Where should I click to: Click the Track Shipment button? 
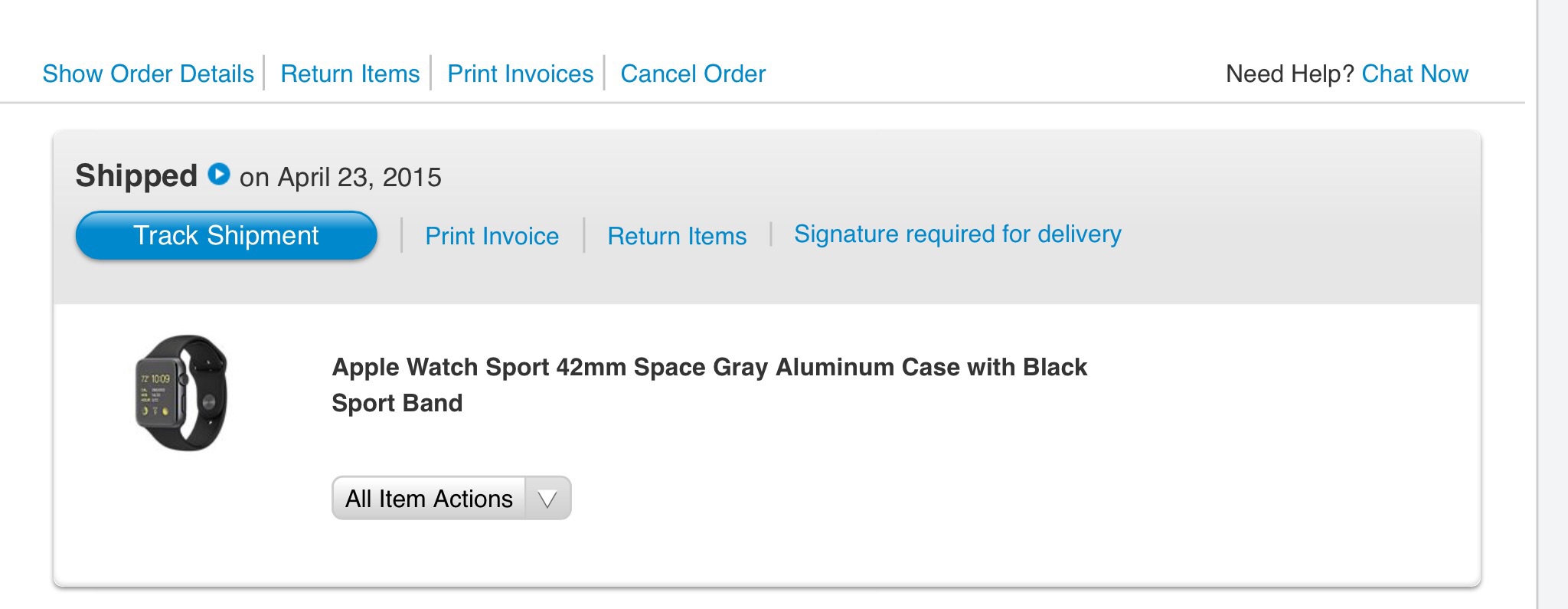pos(226,235)
